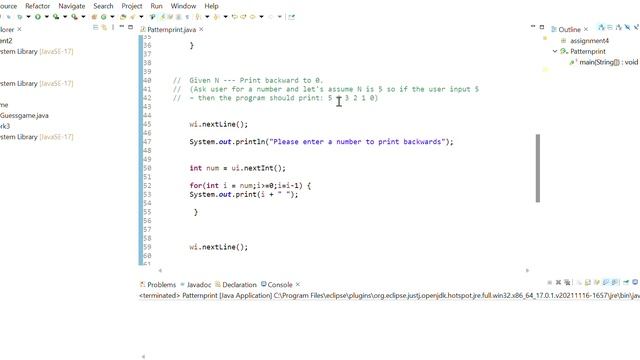
Task: Go to Last Edit Location icon
Action: (x=235, y=17)
